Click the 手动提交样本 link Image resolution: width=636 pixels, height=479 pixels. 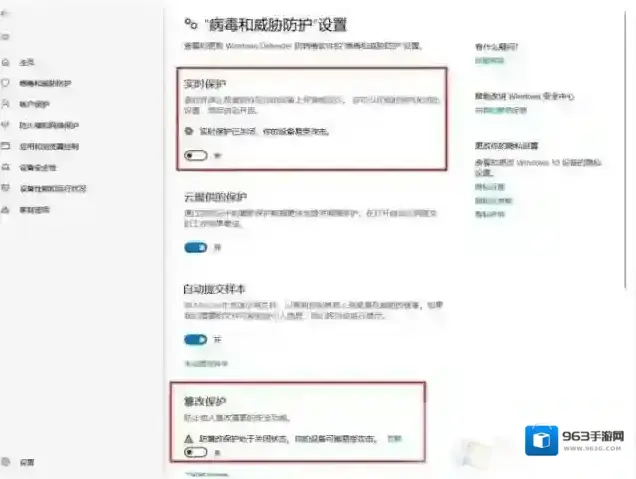tap(206, 363)
